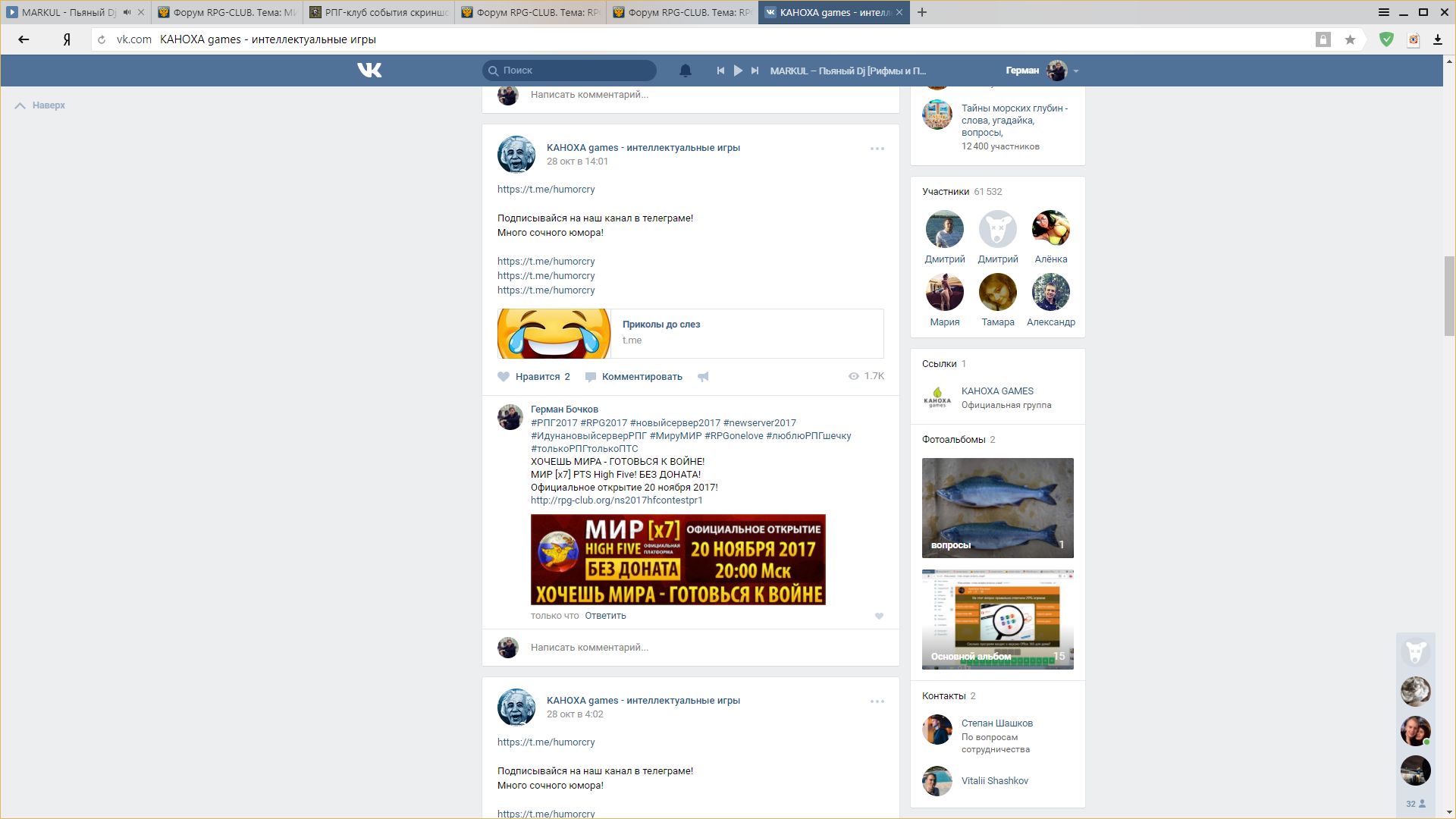This screenshot has height=819, width=1456.
Task: Open rpg-club.org contest link
Action: [x=617, y=500]
